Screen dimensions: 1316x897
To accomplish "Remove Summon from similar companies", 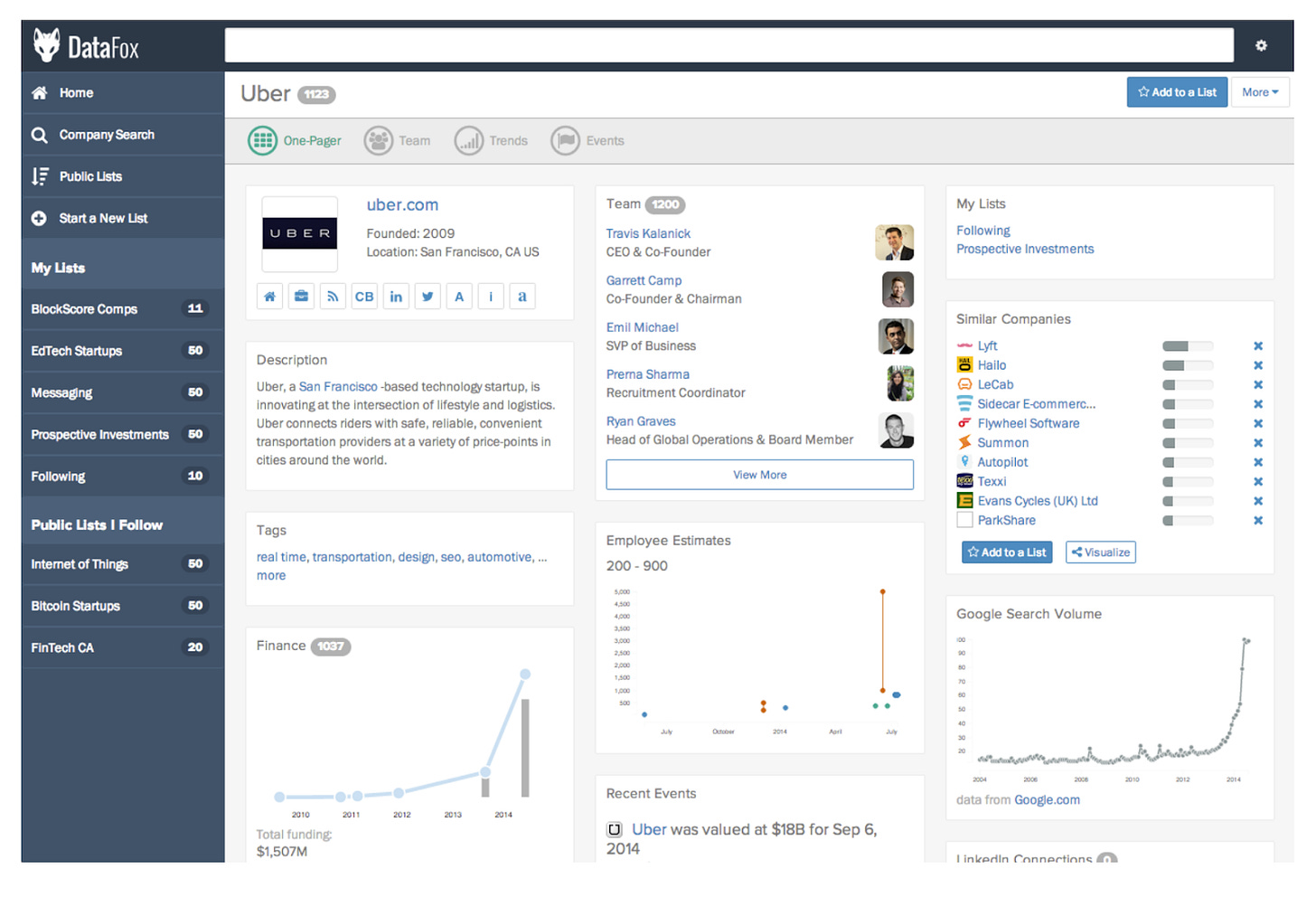I will (x=1257, y=443).
